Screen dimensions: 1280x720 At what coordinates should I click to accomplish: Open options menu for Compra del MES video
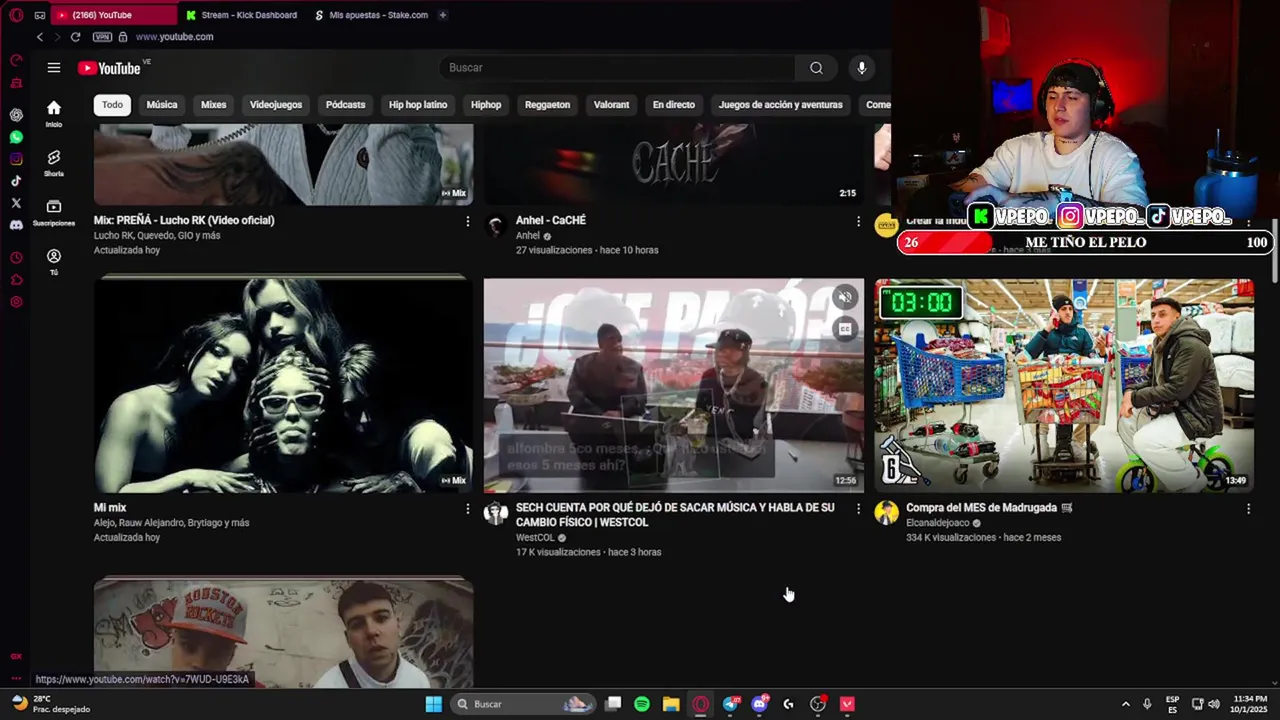coord(1248,509)
